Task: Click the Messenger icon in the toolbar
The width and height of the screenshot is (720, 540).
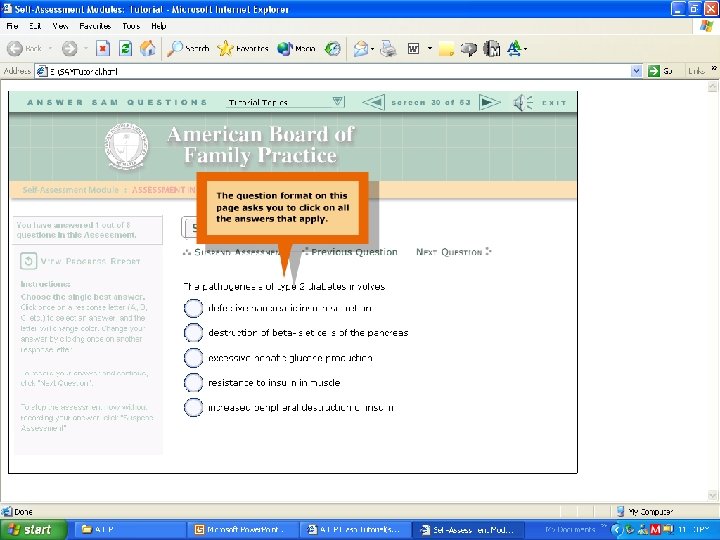Action: [x=469, y=49]
